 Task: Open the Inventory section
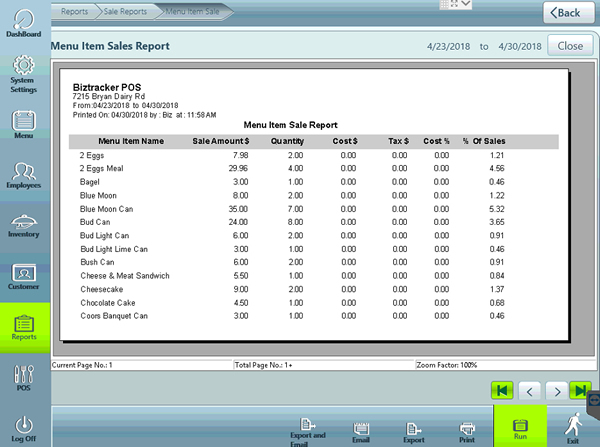[x=24, y=226]
